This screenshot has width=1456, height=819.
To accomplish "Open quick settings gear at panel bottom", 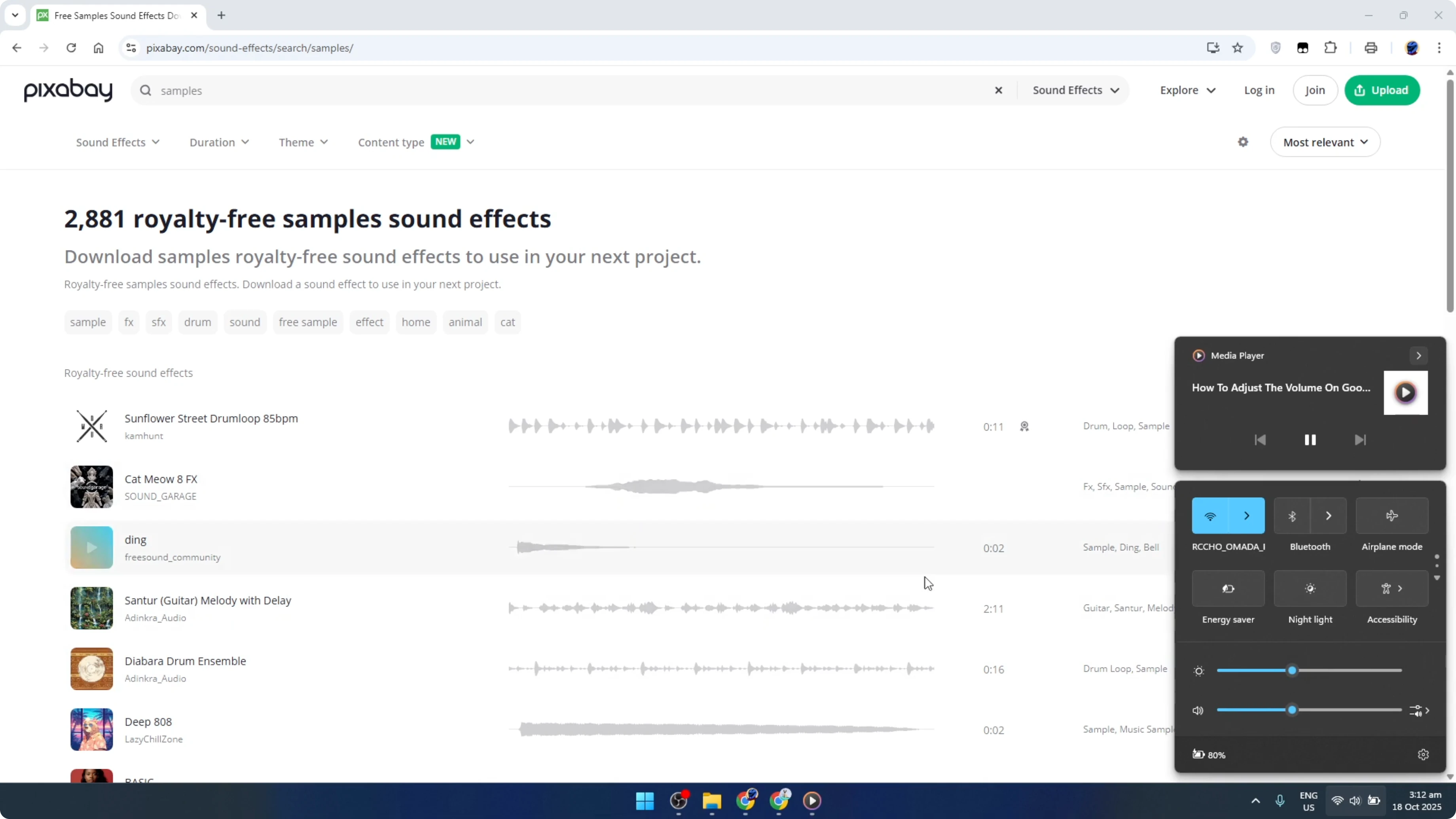I will click(1423, 754).
